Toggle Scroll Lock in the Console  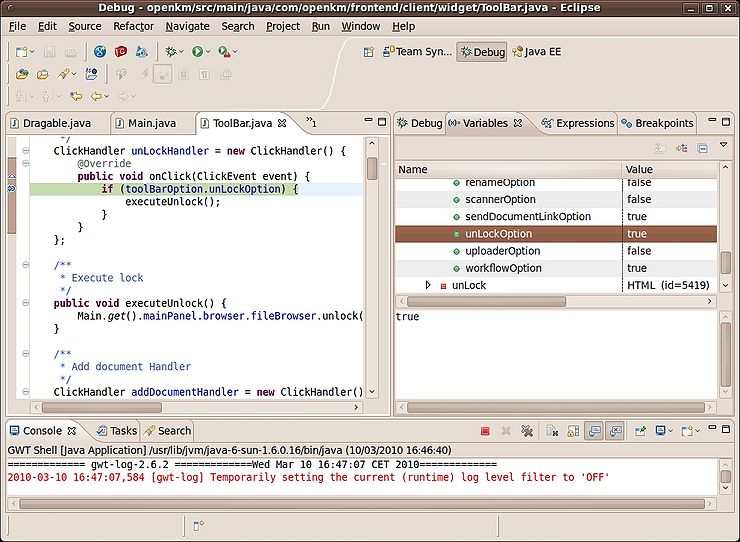573,431
